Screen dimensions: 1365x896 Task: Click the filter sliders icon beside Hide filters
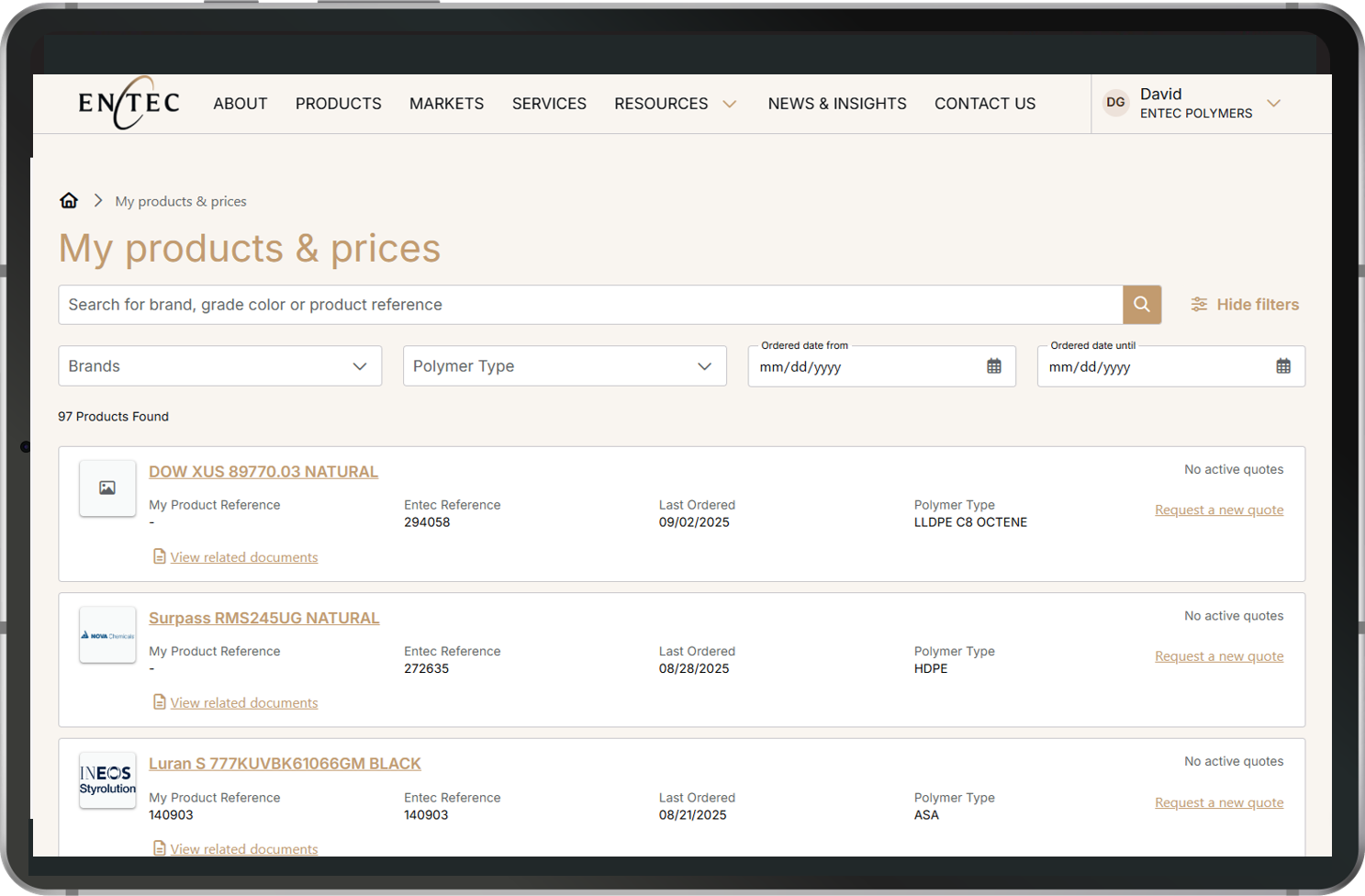coord(1199,304)
